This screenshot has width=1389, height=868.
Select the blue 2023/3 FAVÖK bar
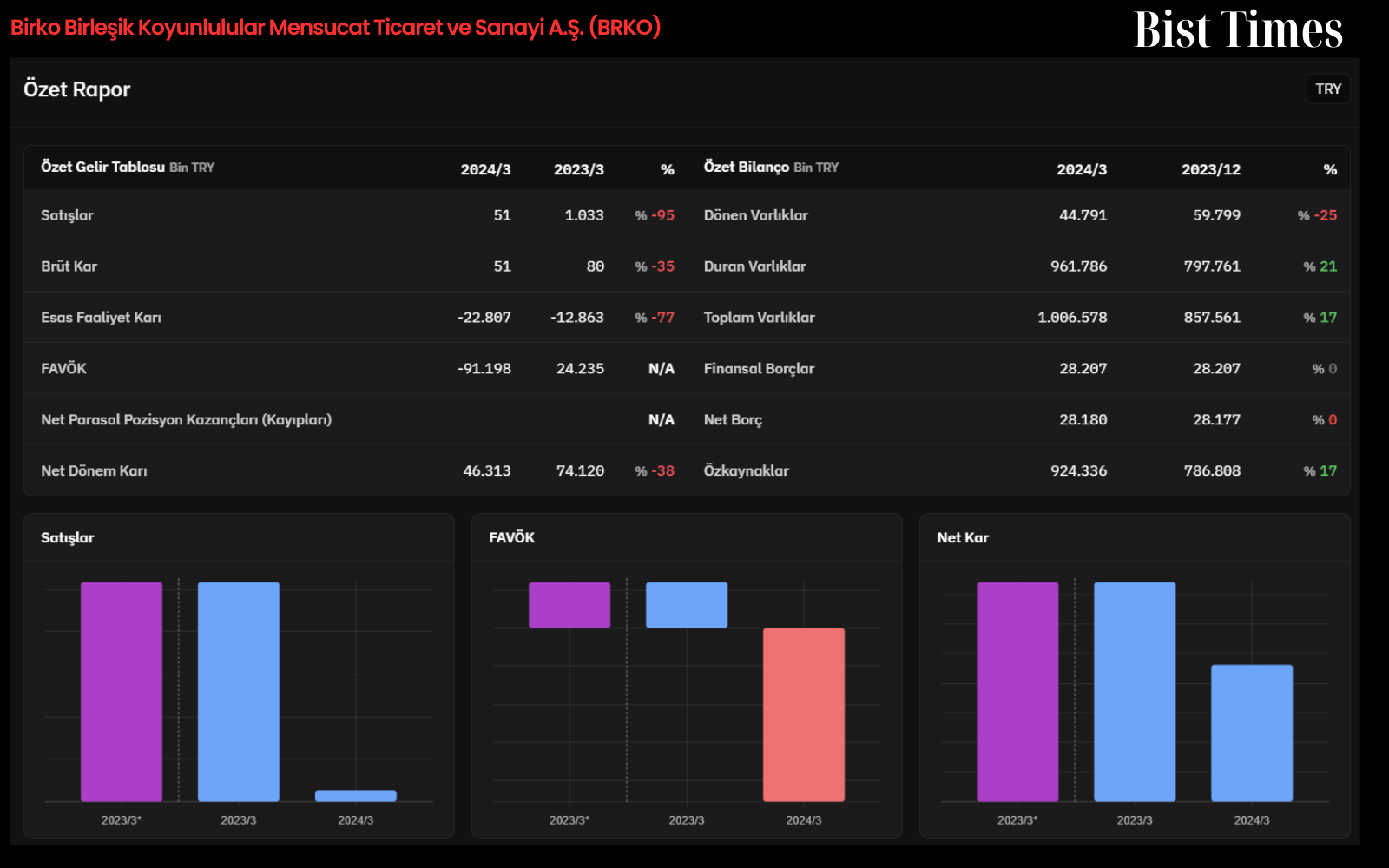point(687,605)
